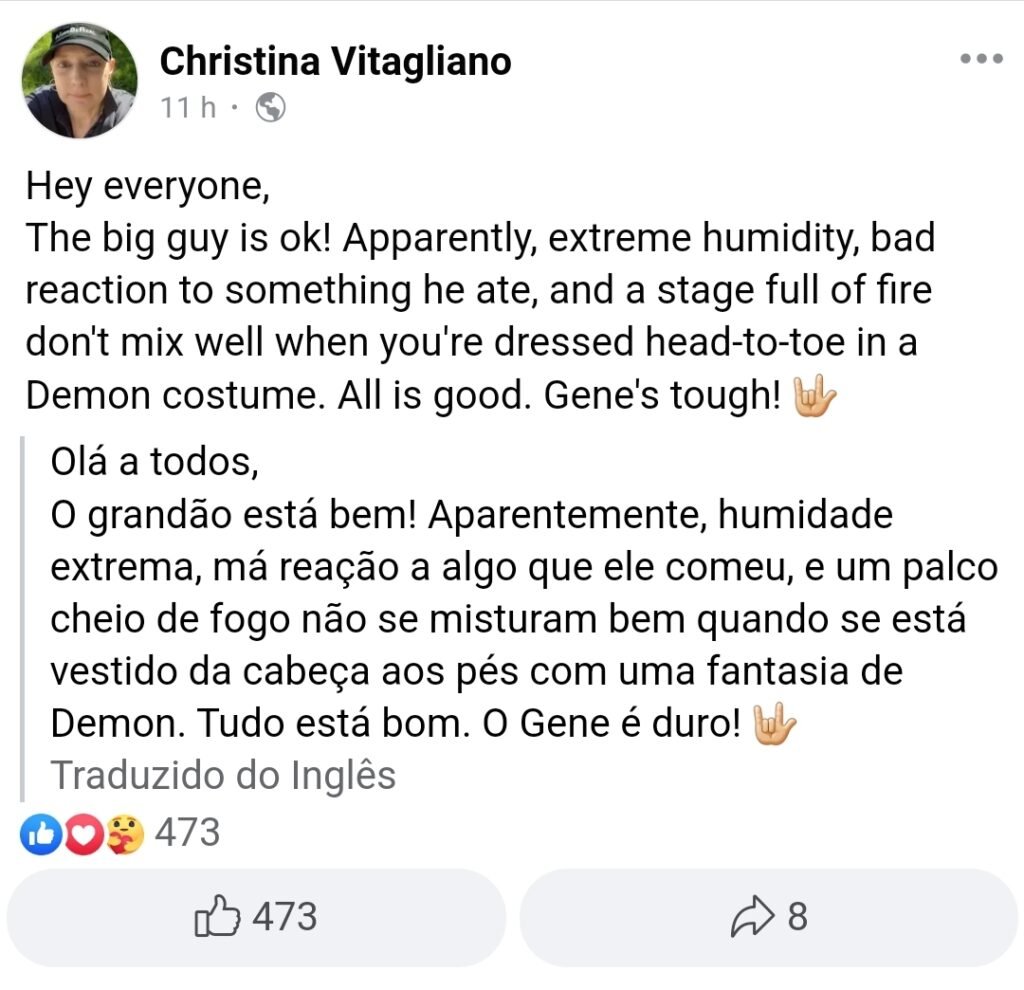Image resolution: width=1024 pixels, height=990 pixels.
Task: Click the red heart reaction icon
Action: point(84,834)
